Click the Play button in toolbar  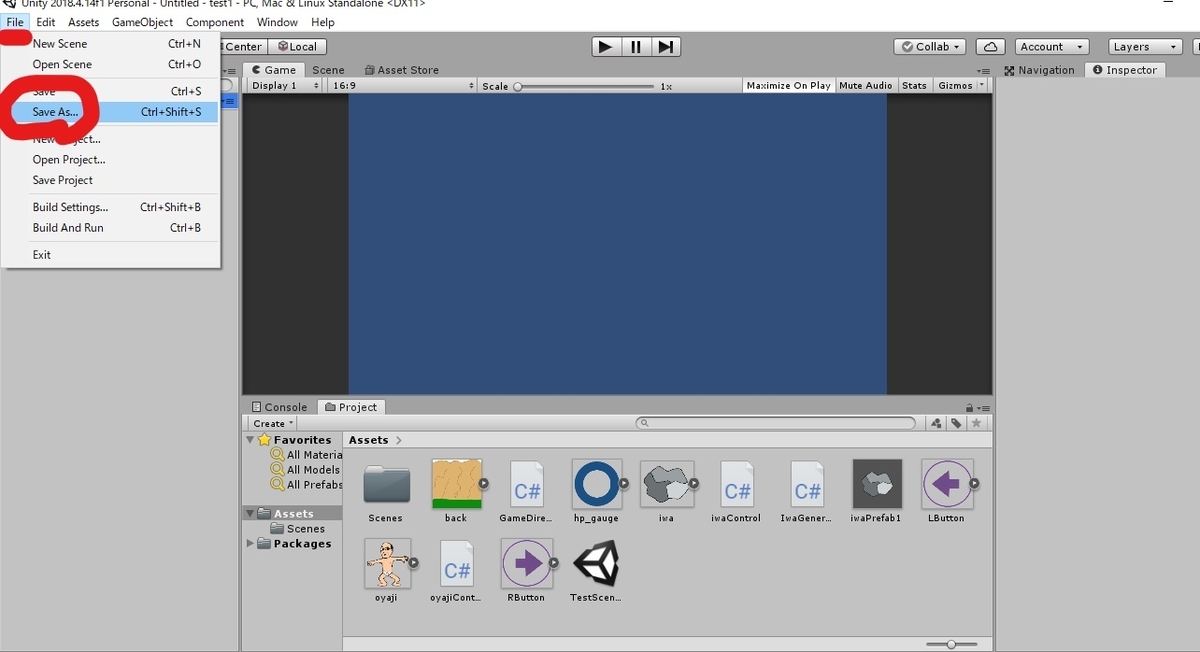coord(605,47)
